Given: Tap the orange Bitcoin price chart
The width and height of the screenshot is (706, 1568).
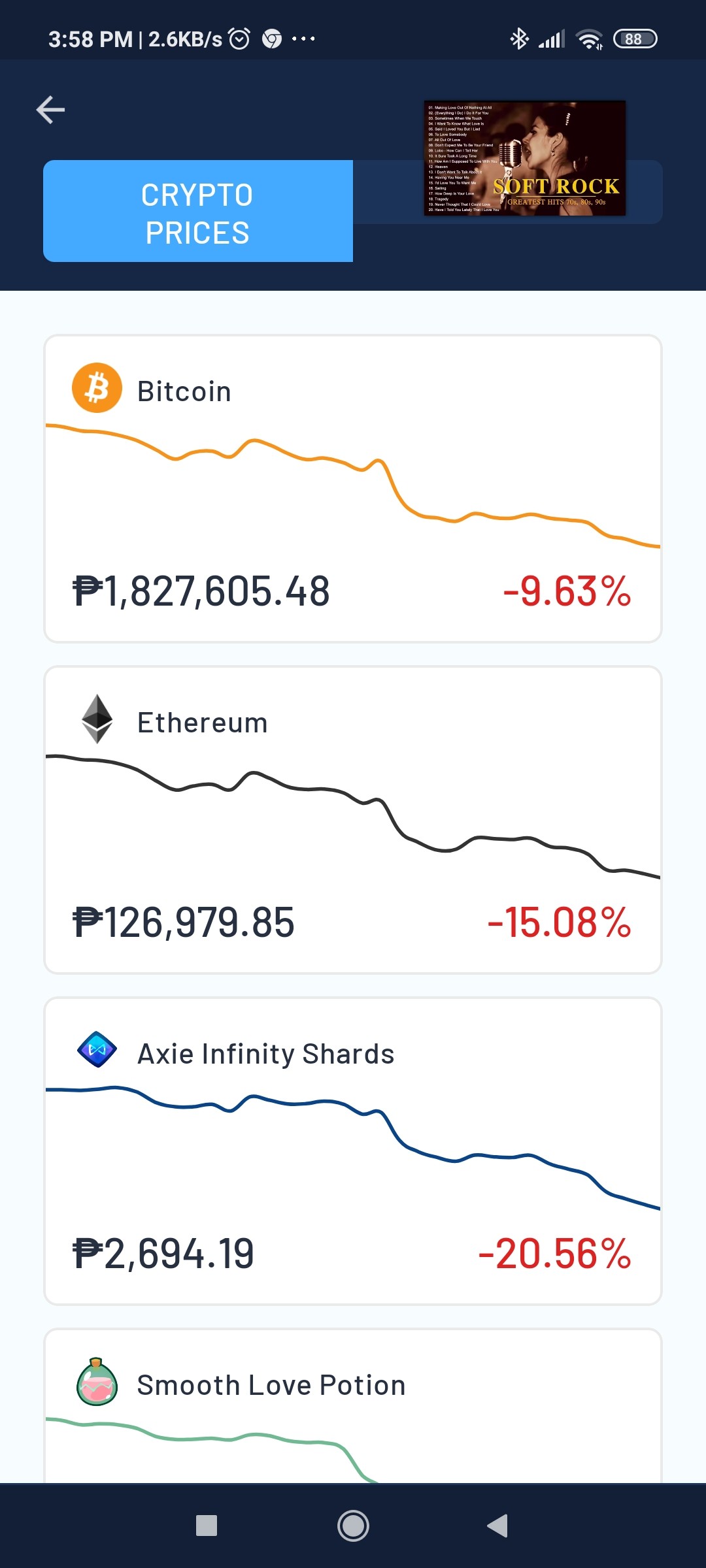Looking at the screenshot, I should click(x=353, y=485).
